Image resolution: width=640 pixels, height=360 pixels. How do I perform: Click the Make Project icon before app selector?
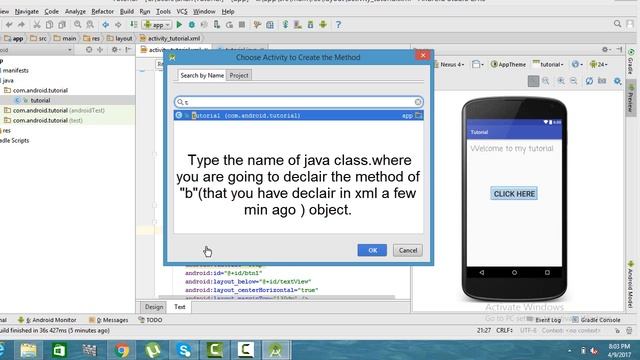(x=133, y=25)
